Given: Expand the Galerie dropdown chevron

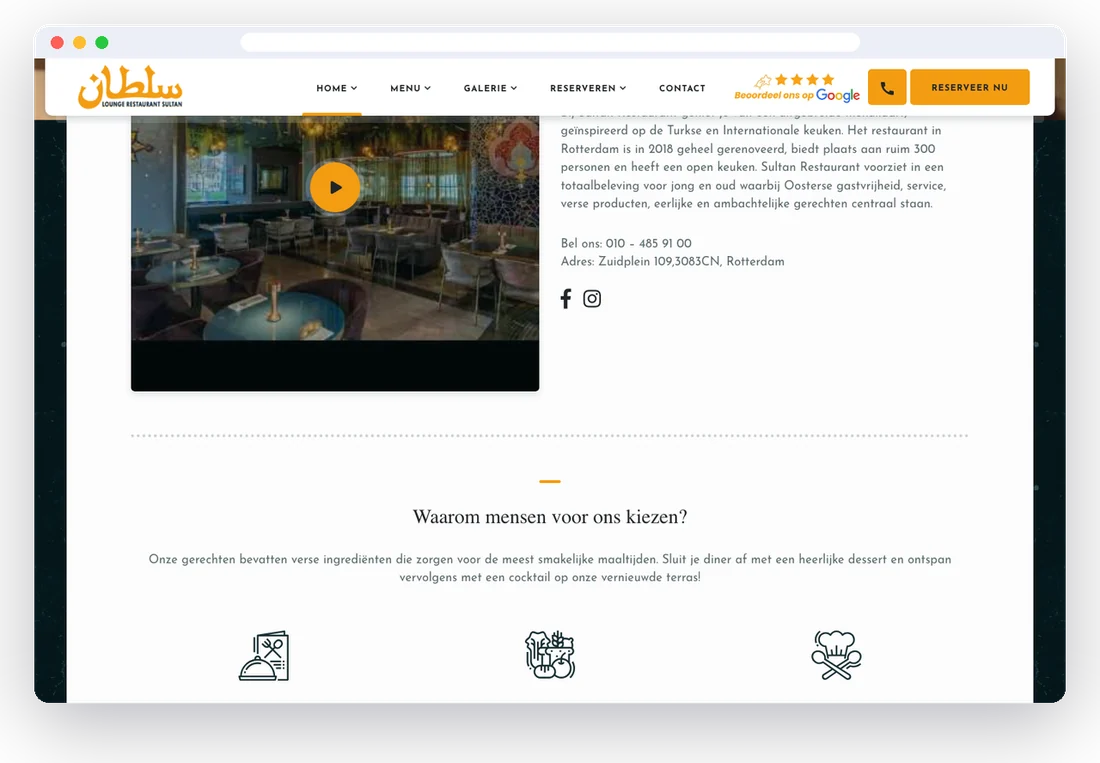Looking at the screenshot, I should (514, 88).
